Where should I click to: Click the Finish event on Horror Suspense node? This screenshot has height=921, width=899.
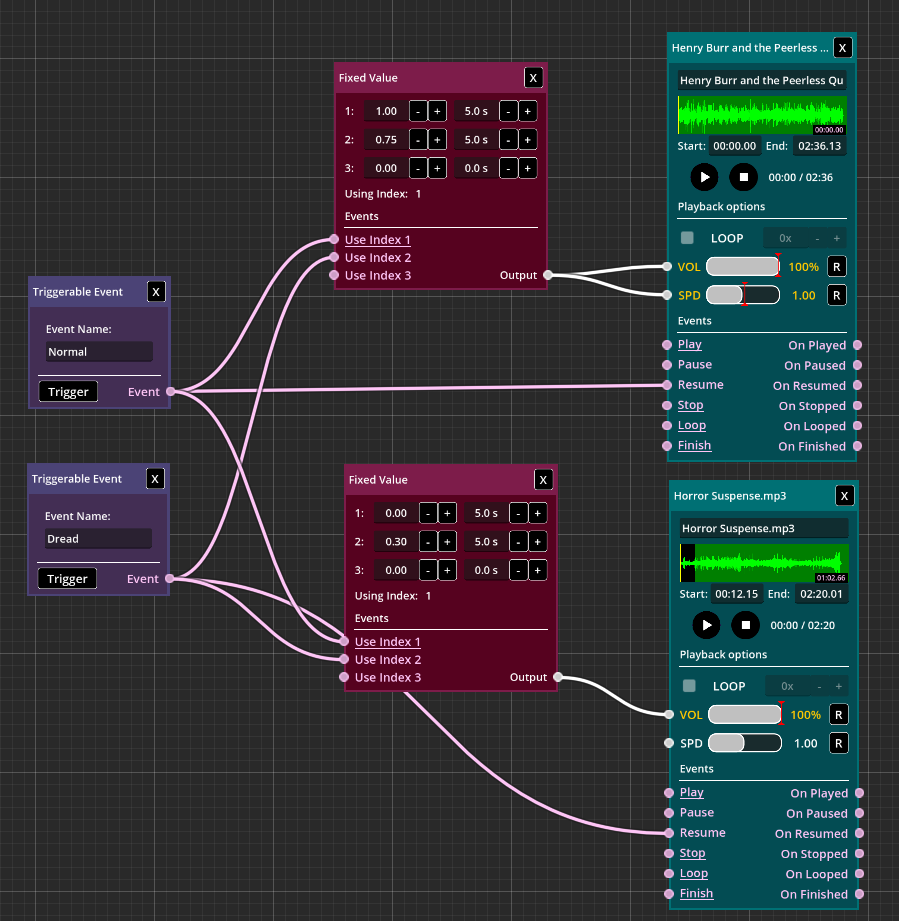(x=696, y=893)
